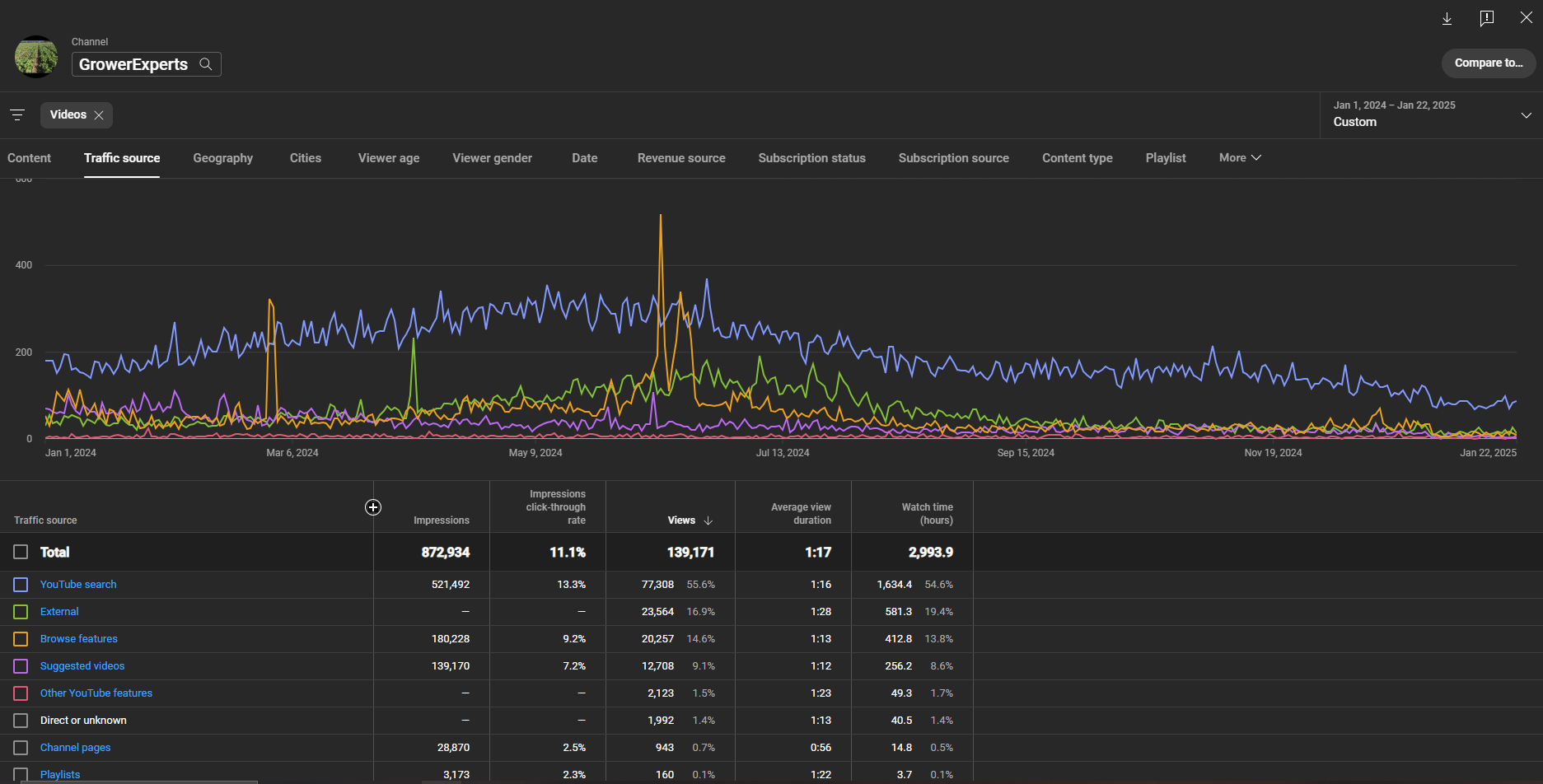Click the chart label Jul 13, 2024
This screenshot has height=784, width=1543.
coord(783,453)
